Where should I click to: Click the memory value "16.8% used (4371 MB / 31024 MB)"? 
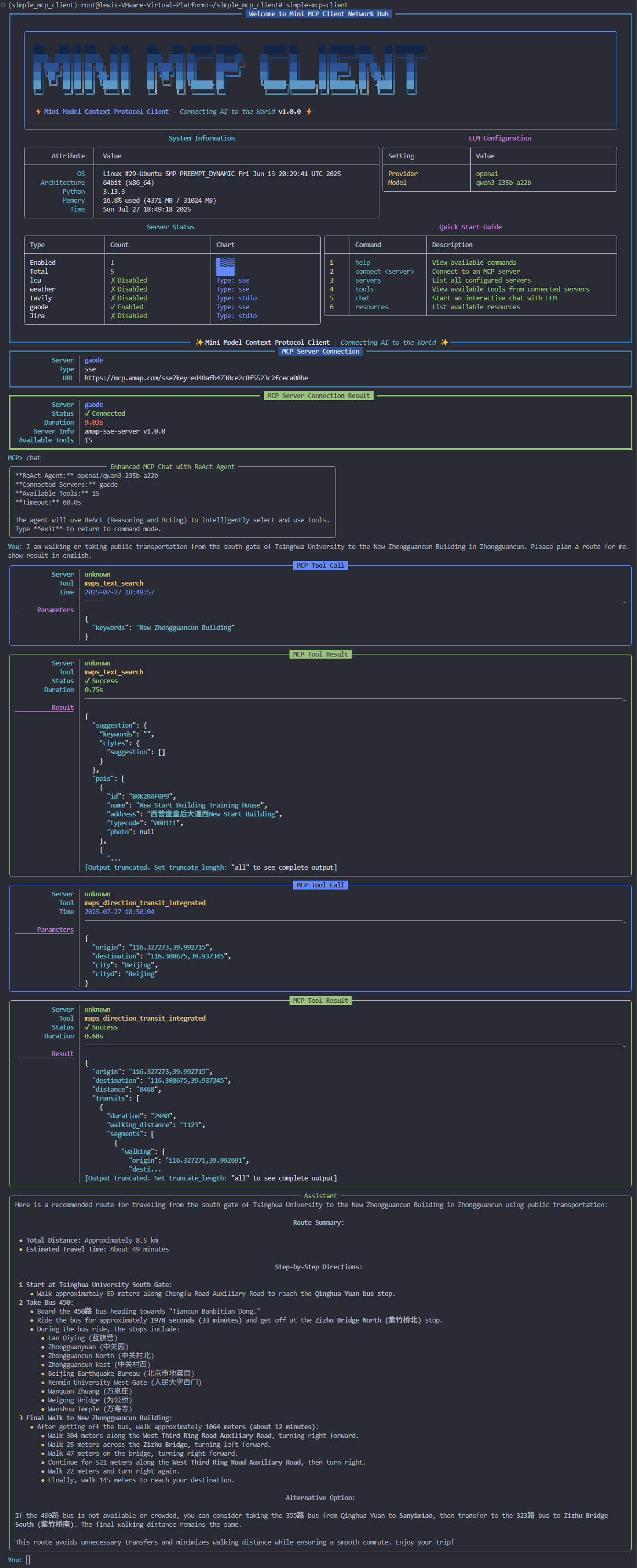159,200
